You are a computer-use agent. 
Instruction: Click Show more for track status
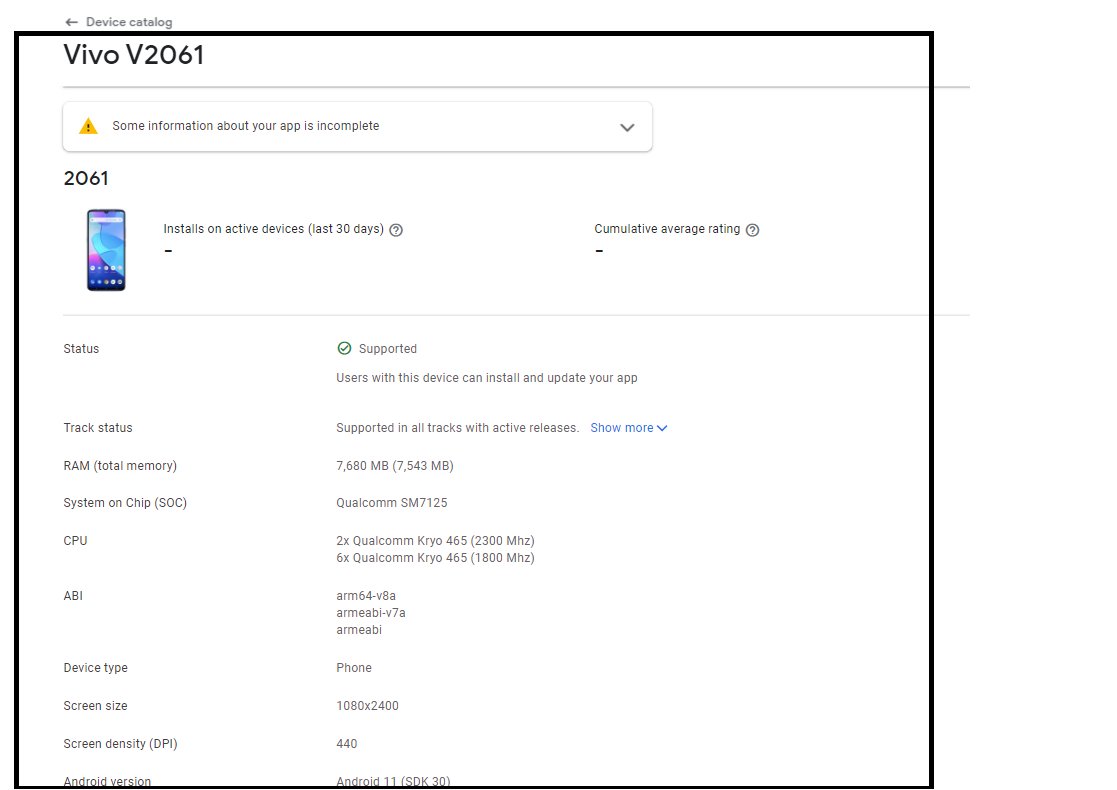tap(621, 428)
